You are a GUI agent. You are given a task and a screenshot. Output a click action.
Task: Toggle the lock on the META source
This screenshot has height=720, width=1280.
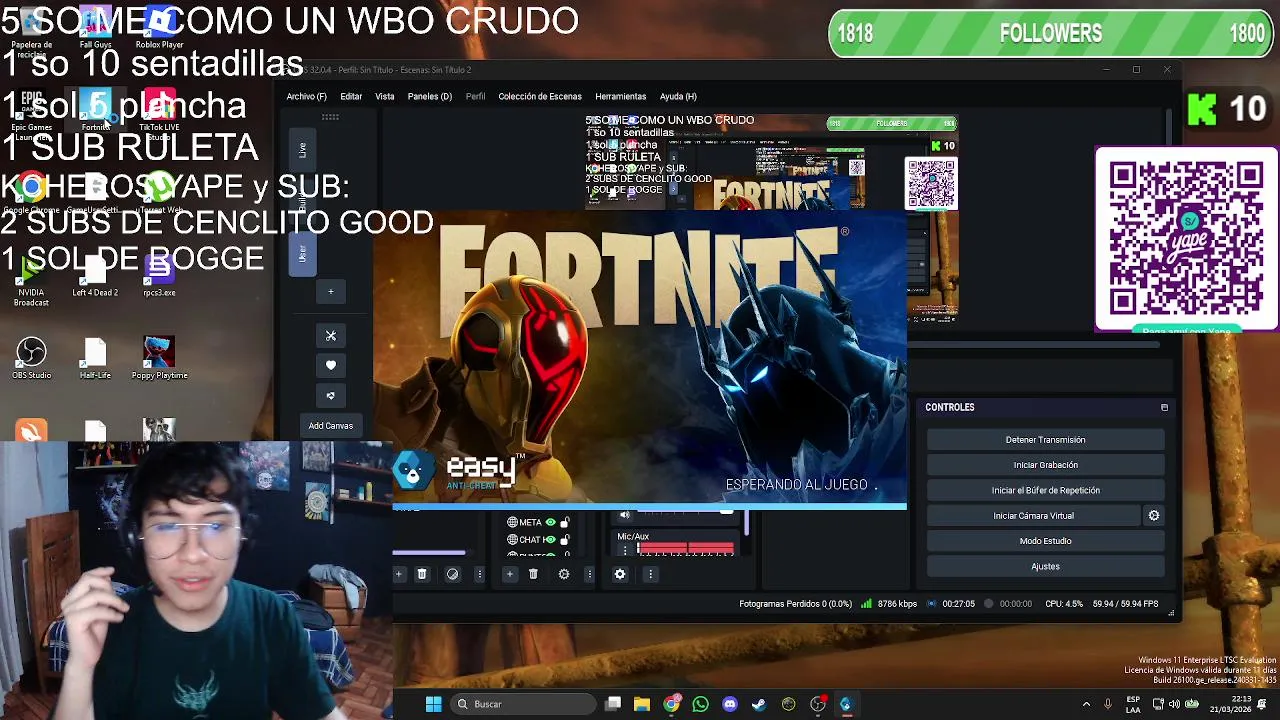(565, 522)
